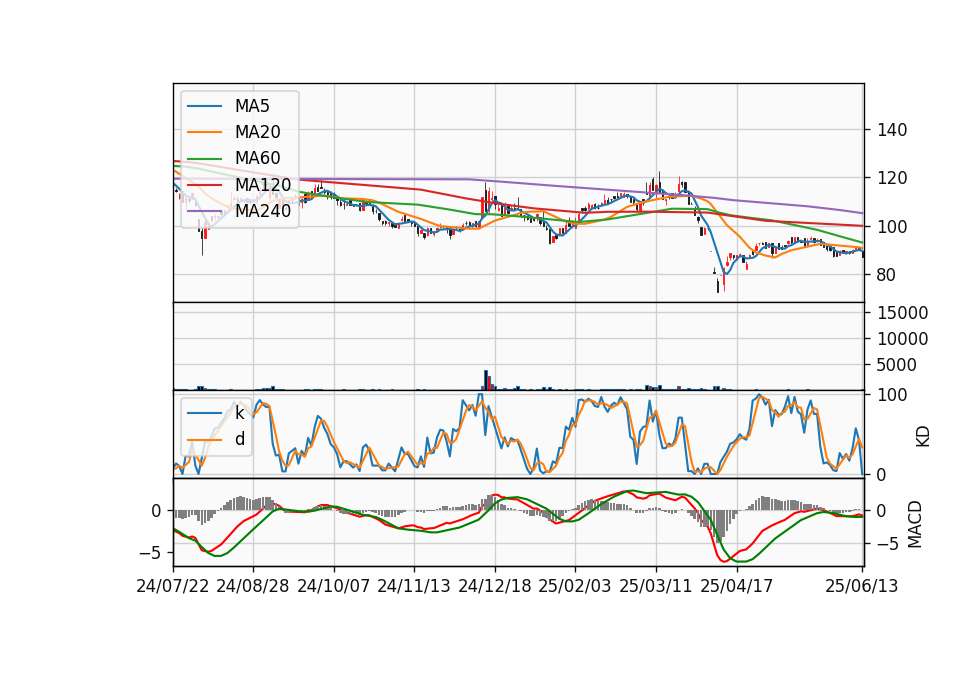Click the 25/02/03 date label
Viewport: 960px width, 690px height.
pyautogui.click(x=575, y=586)
